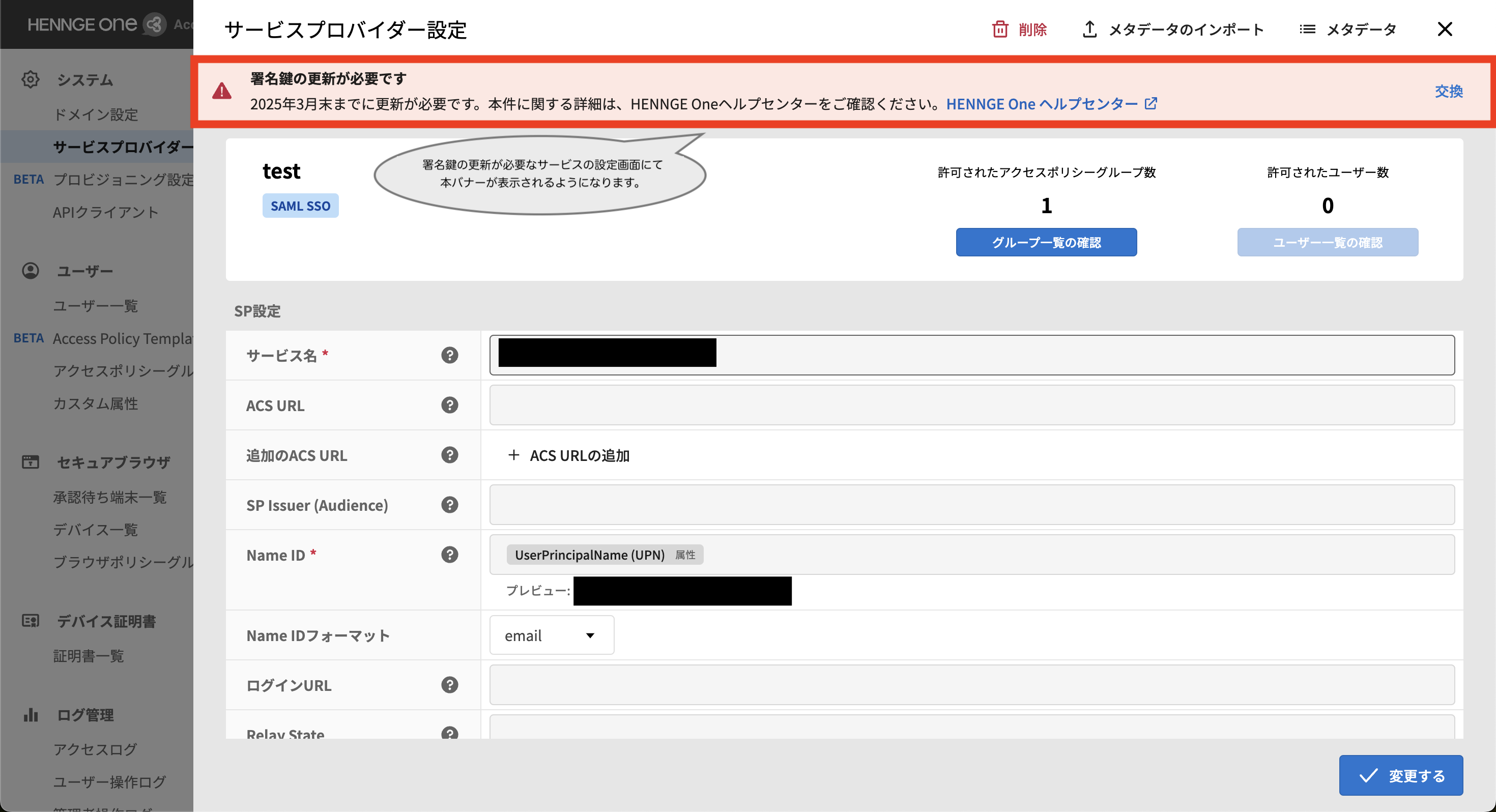This screenshot has width=1496, height=812.
Task: Click the red trash delete icon
Action: [999, 29]
